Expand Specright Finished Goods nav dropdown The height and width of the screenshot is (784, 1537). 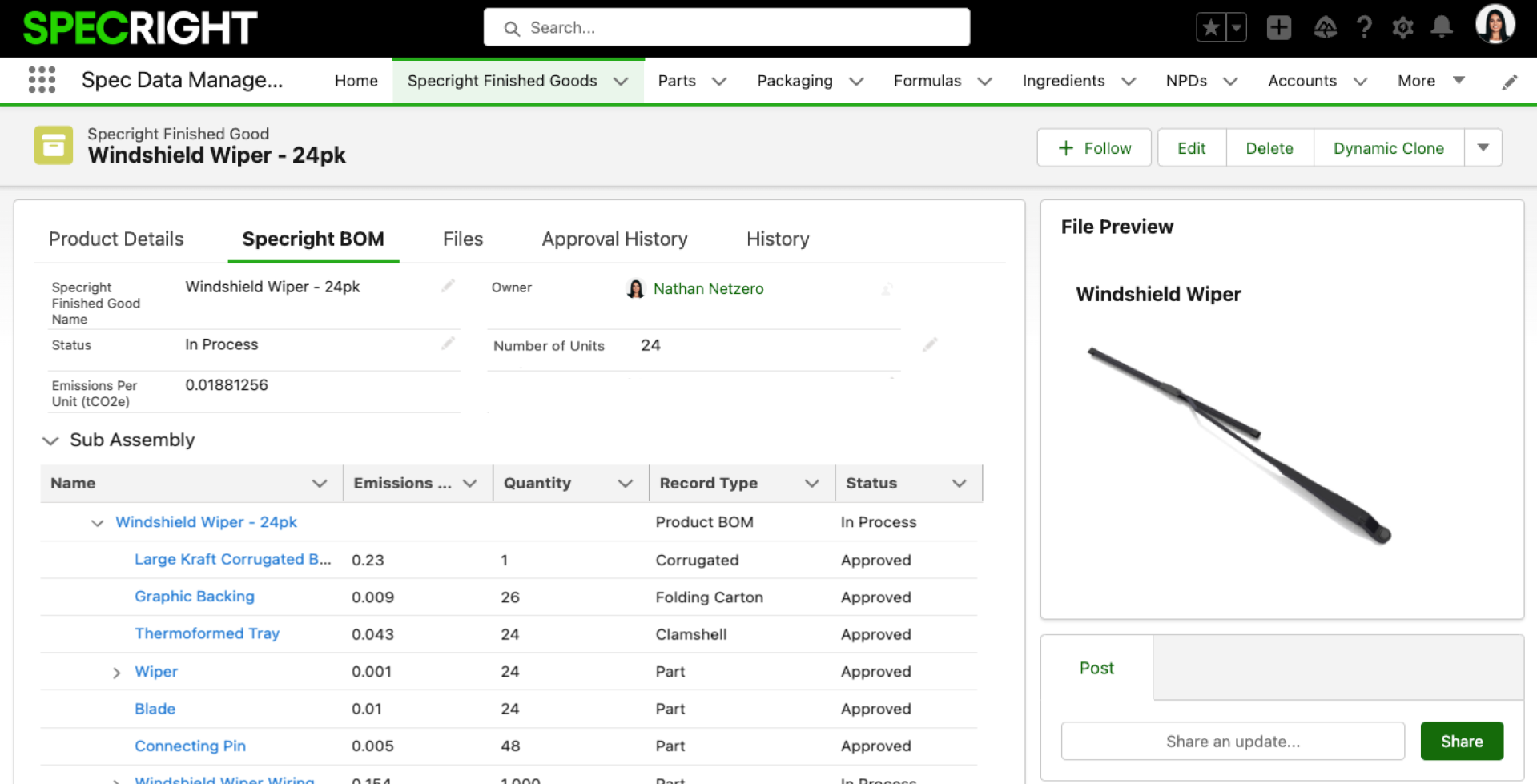click(x=621, y=82)
